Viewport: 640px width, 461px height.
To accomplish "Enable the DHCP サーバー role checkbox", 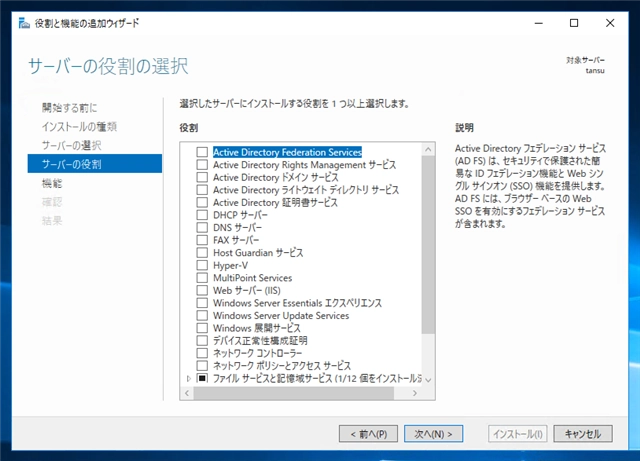I will pyautogui.click(x=202, y=215).
